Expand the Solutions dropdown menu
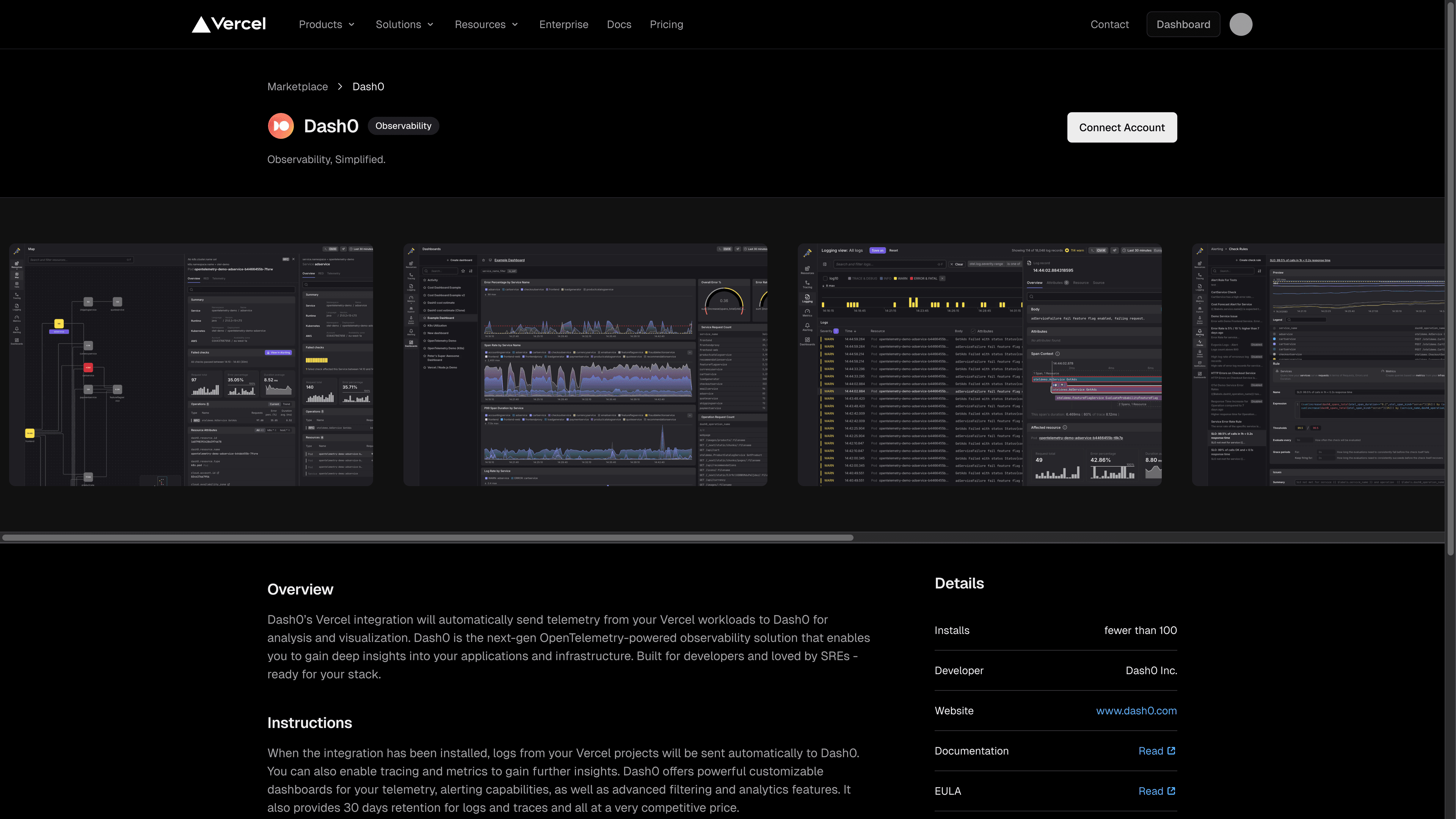Image resolution: width=1456 pixels, height=819 pixels. 405,24
